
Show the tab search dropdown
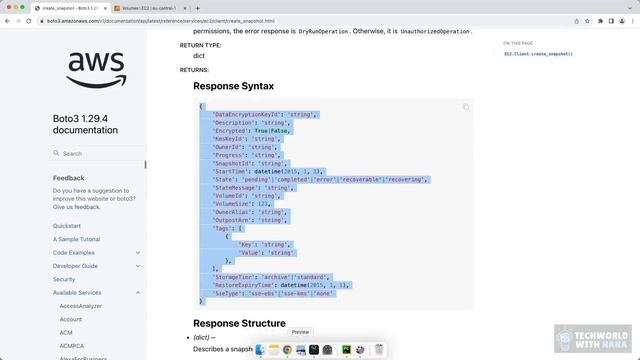click(x=630, y=8)
